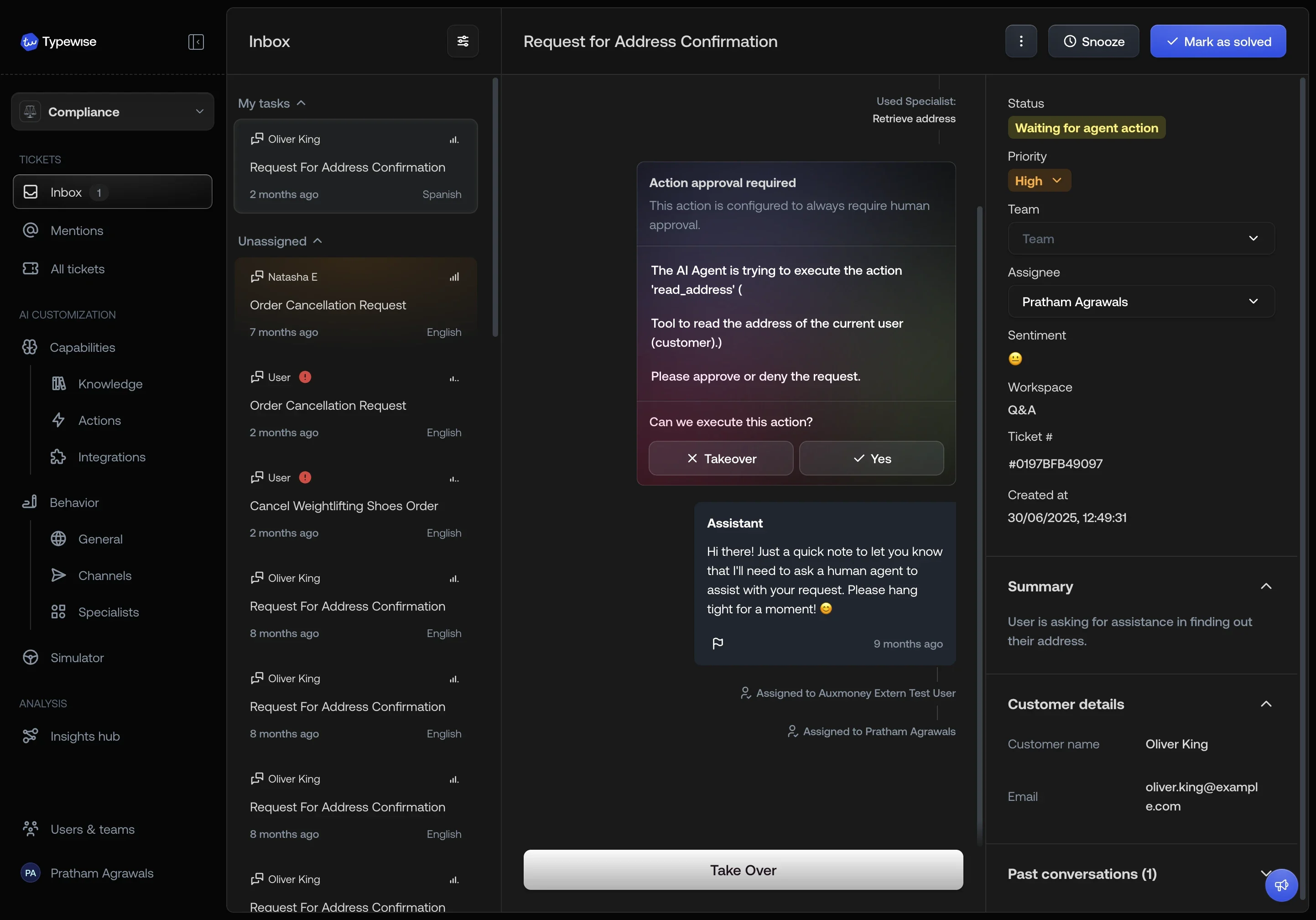Open Insights hub
This screenshot has height=920, width=1316.
click(x=85, y=737)
